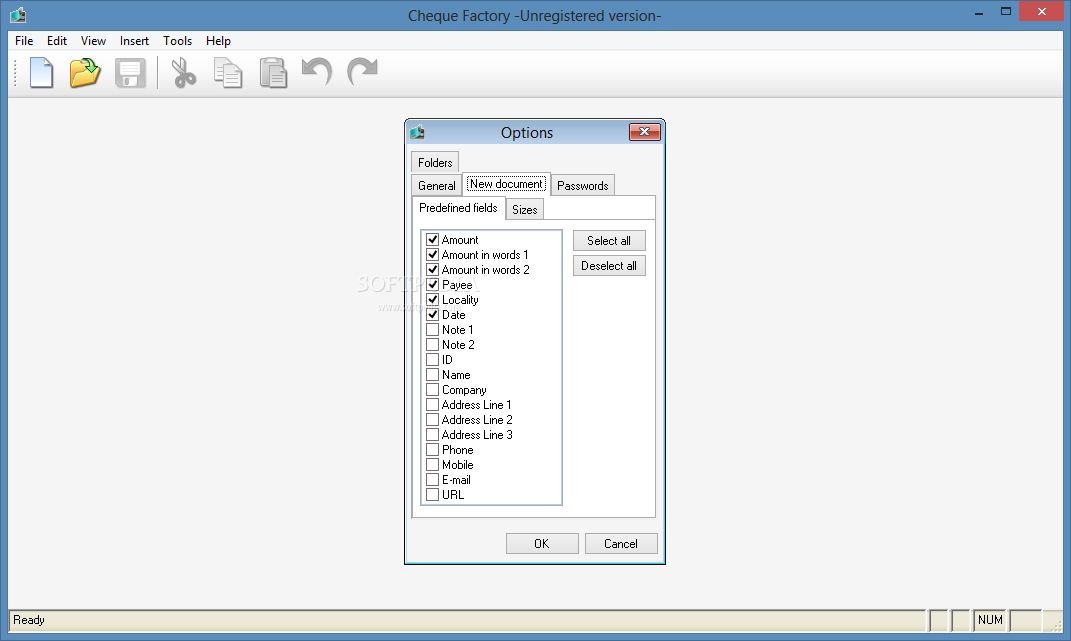Viewport: 1071px width, 641px height.
Task: Close the Options dialog with red X
Action: pos(644,132)
